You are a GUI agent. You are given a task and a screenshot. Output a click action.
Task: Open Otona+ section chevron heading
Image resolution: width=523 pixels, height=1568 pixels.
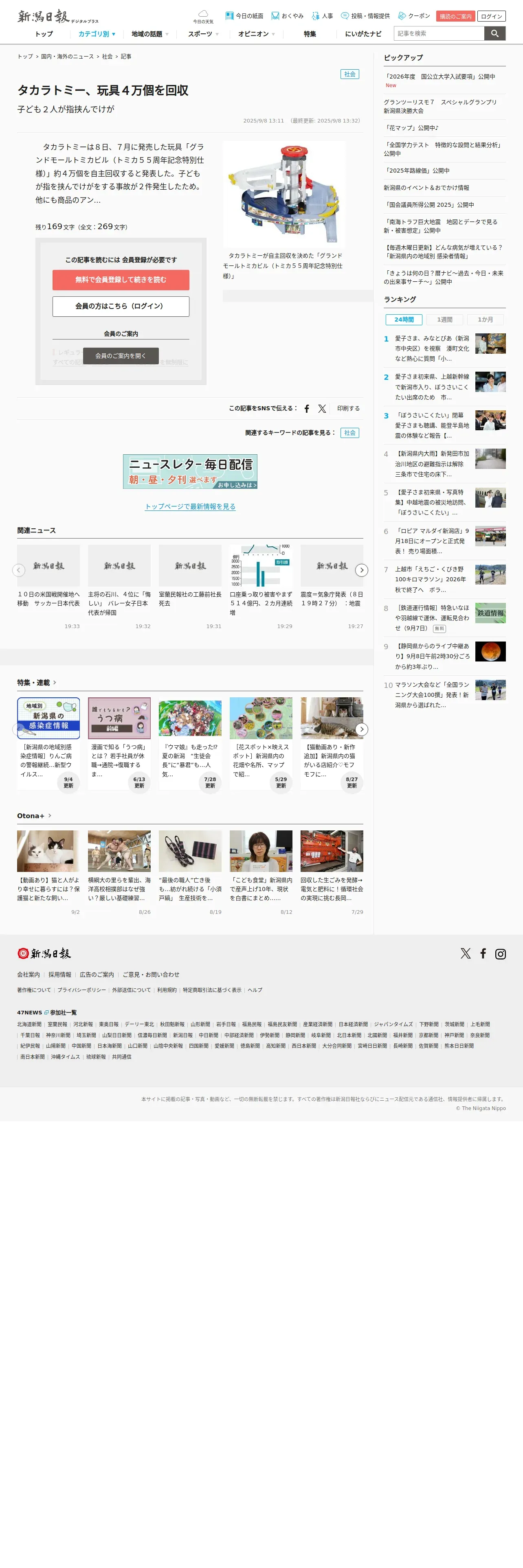coord(34,816)
